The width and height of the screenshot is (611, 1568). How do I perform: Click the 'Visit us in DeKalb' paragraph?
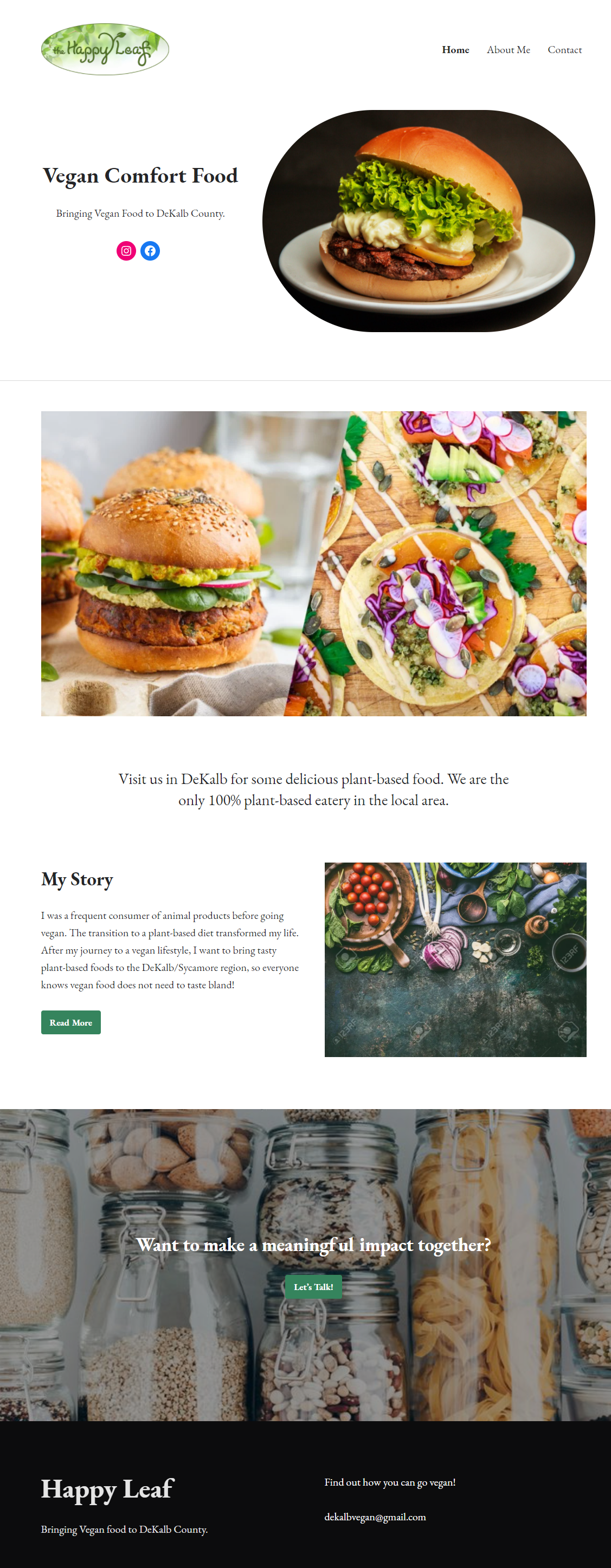pos(314,789)
